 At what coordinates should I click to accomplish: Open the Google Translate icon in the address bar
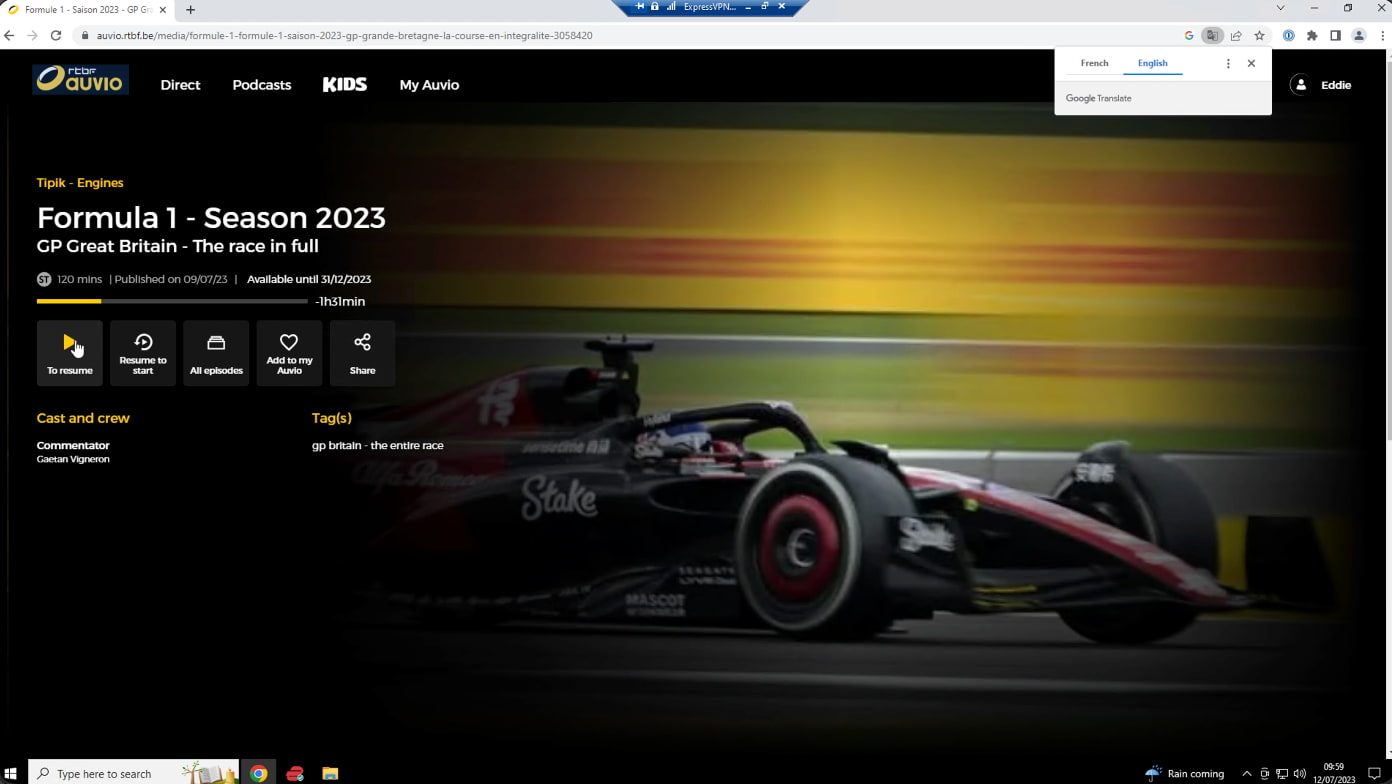tap(1210, 33)
